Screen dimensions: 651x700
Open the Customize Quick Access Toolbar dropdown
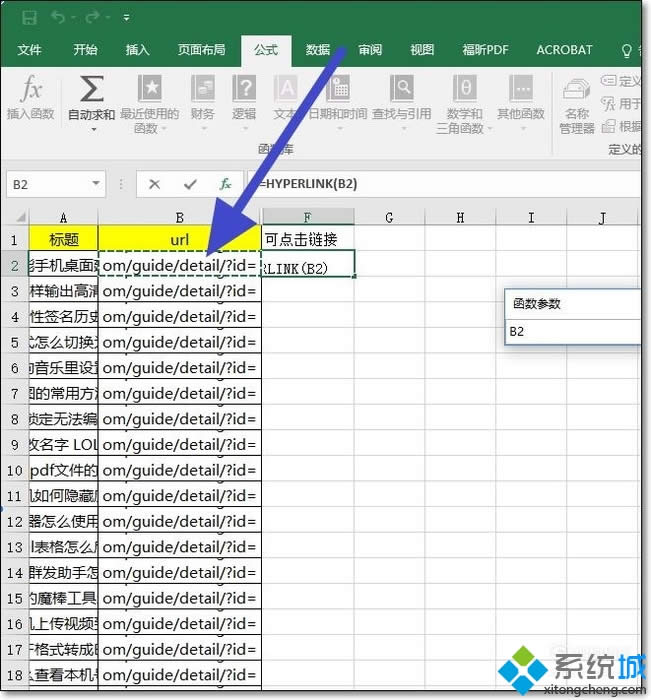point(126,18)
